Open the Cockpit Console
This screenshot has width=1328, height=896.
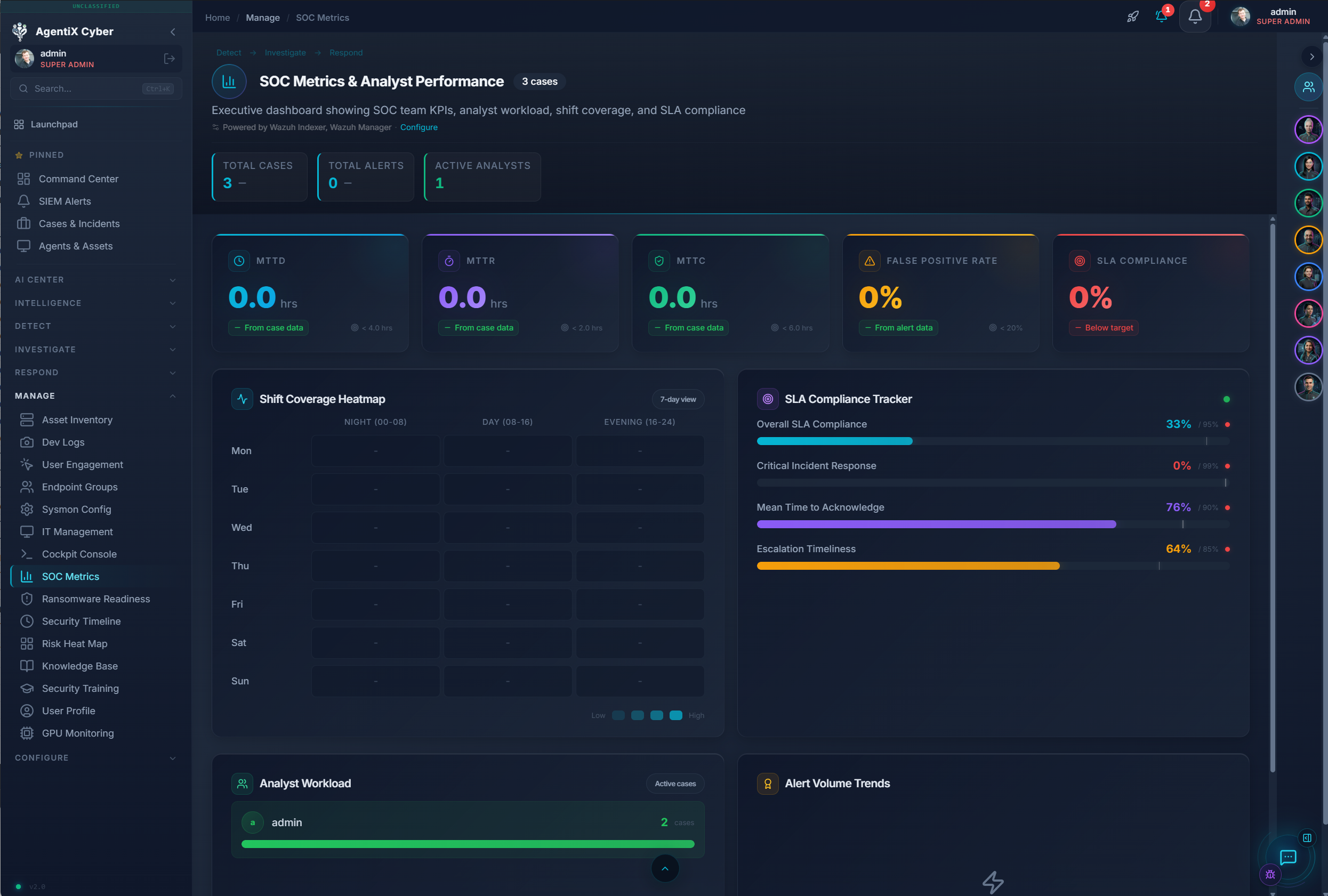tap(79, 554)
